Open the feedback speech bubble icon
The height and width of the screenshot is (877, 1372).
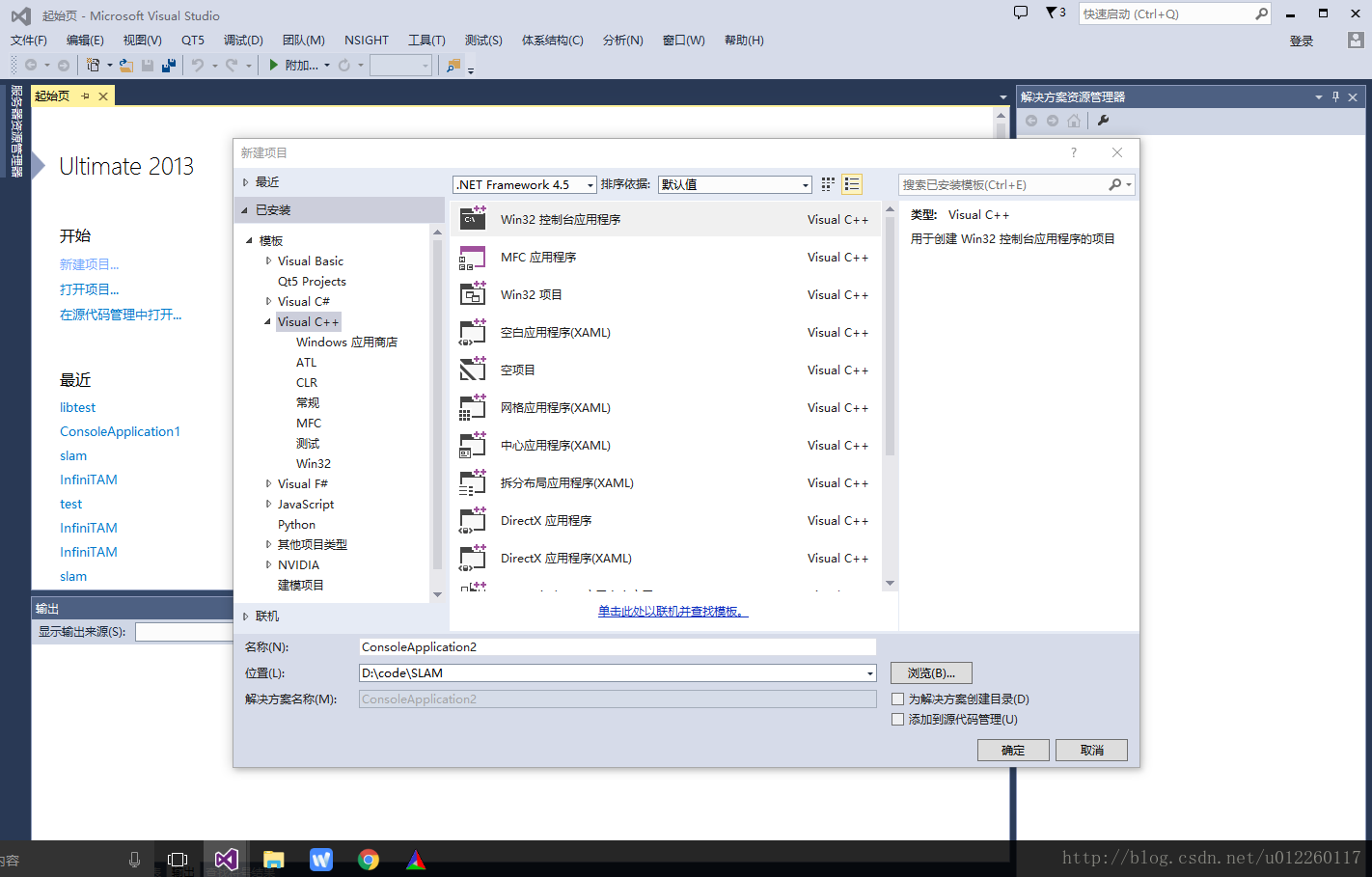coord(1021,13)
